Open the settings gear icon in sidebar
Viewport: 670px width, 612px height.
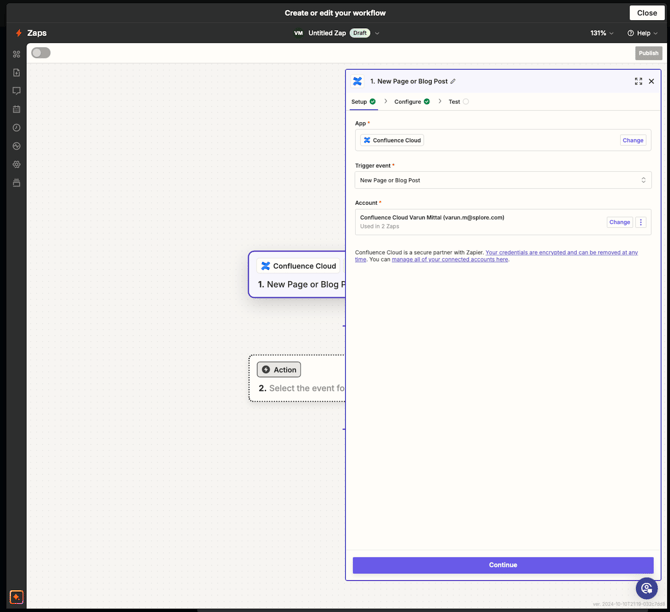pyautogui.click(x=16, y=165)
